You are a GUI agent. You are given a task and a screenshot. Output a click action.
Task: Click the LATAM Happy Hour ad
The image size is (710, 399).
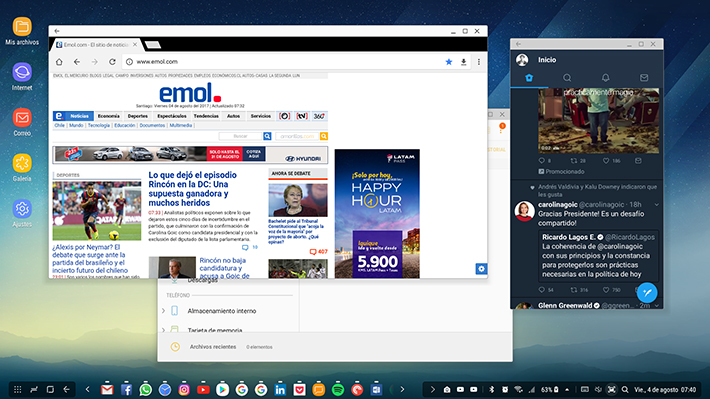(x=377, y=214)
